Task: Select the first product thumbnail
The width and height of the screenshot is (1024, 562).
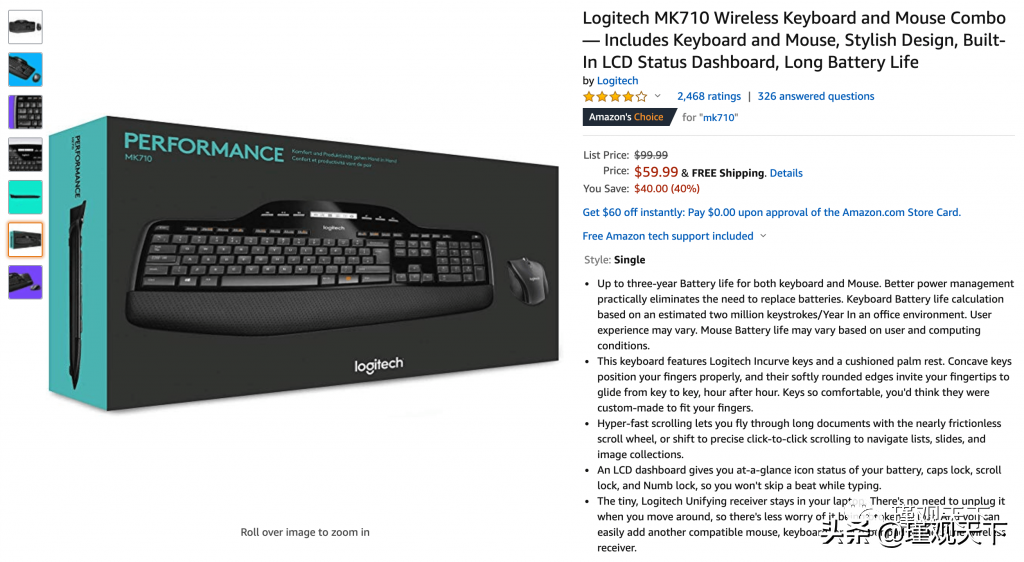Action: pyautogui.click(x=25, y=27)
